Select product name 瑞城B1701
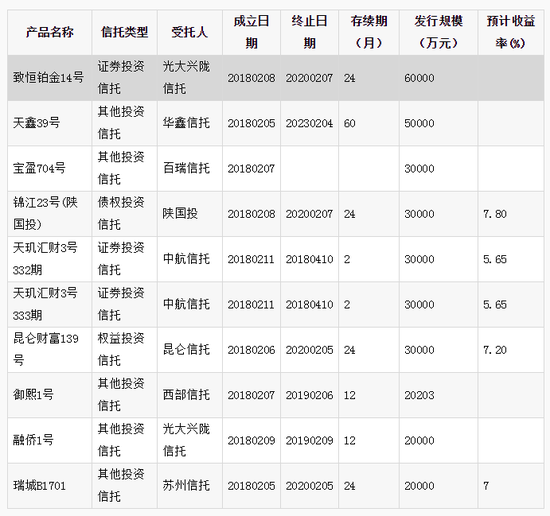 pyautogui.click(x=39, y=485)
